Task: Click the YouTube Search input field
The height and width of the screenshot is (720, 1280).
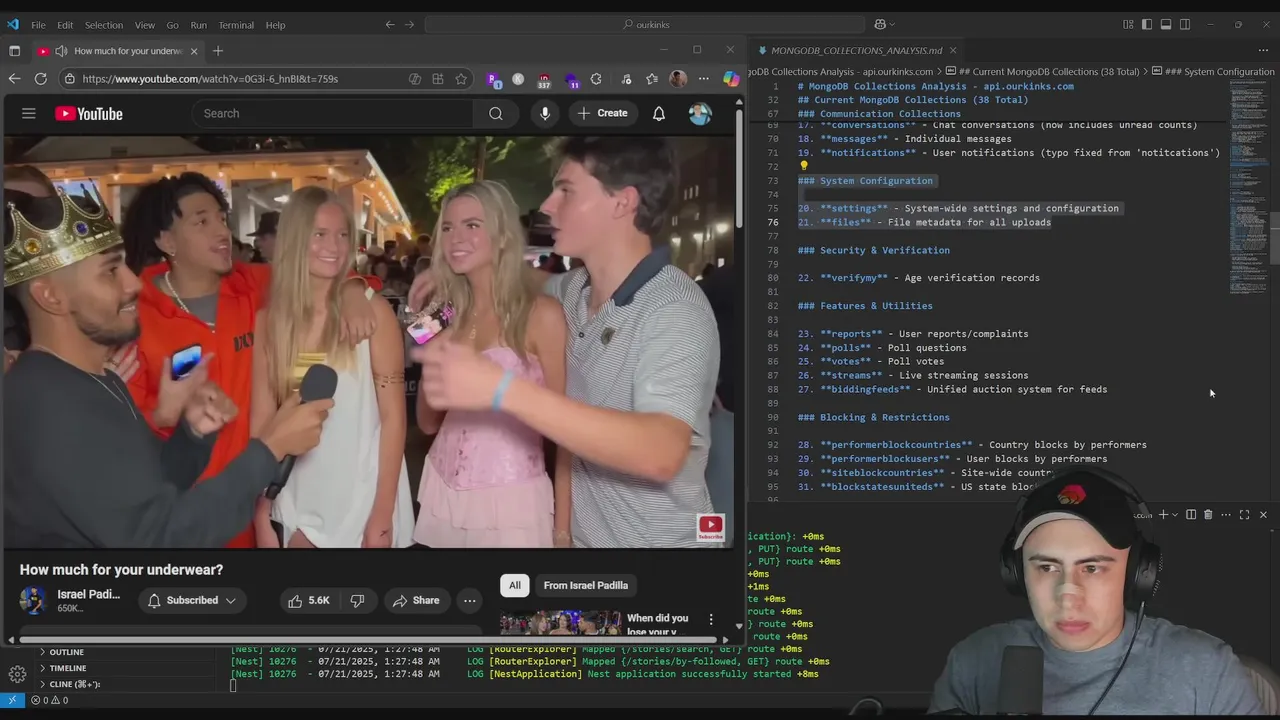Action: (x=333, y=114)
